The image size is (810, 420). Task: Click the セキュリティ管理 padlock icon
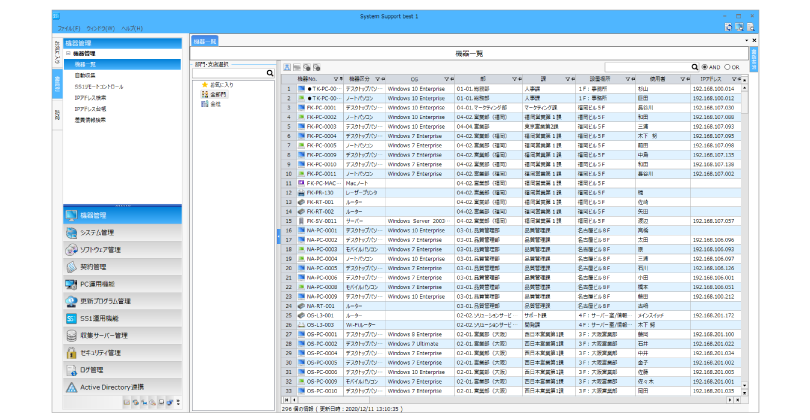click(71, 352)
